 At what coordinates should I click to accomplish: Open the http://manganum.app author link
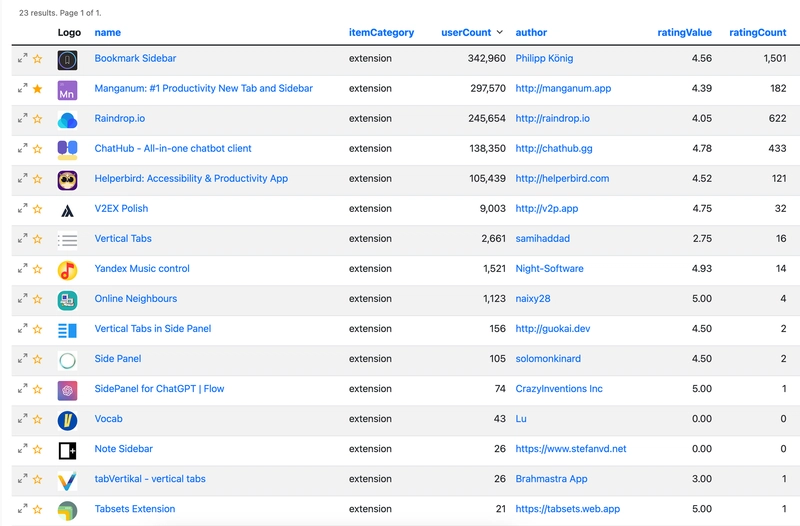pyautogui.click(x=563, y=88)
